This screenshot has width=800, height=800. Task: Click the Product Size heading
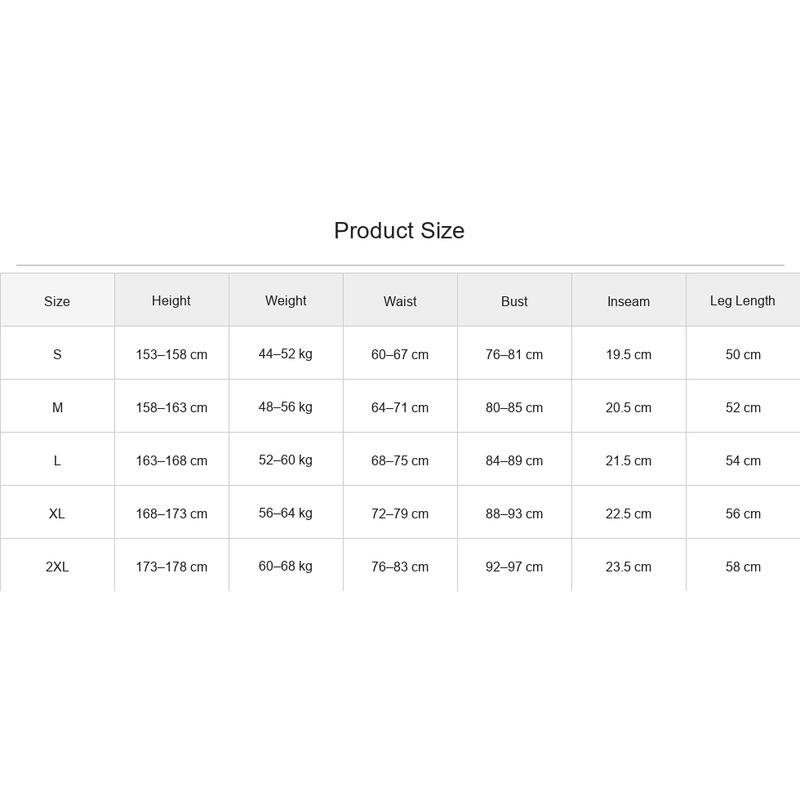[x=399, y=231]
